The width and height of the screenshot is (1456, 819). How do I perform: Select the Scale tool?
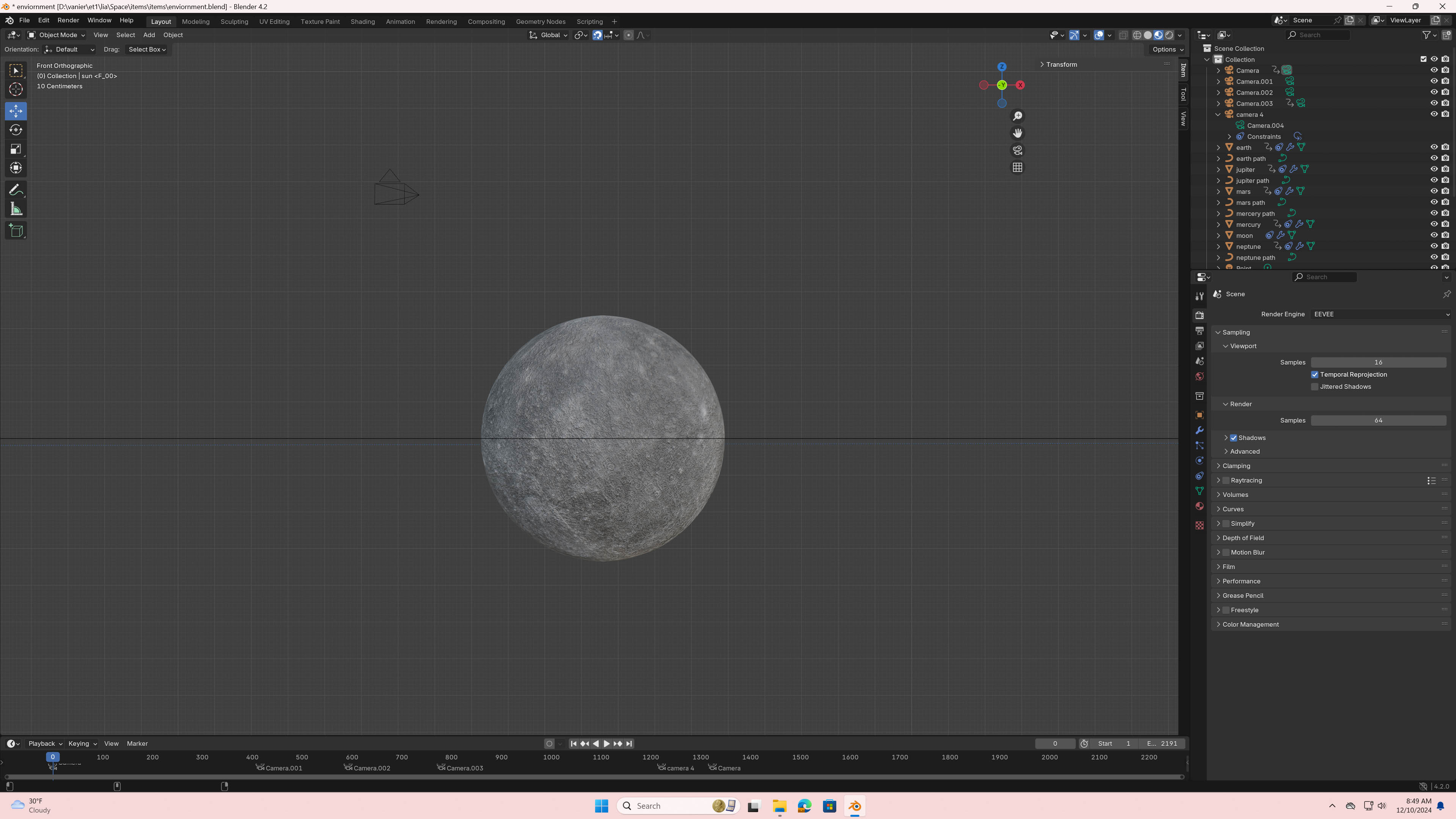click(16, 149)
